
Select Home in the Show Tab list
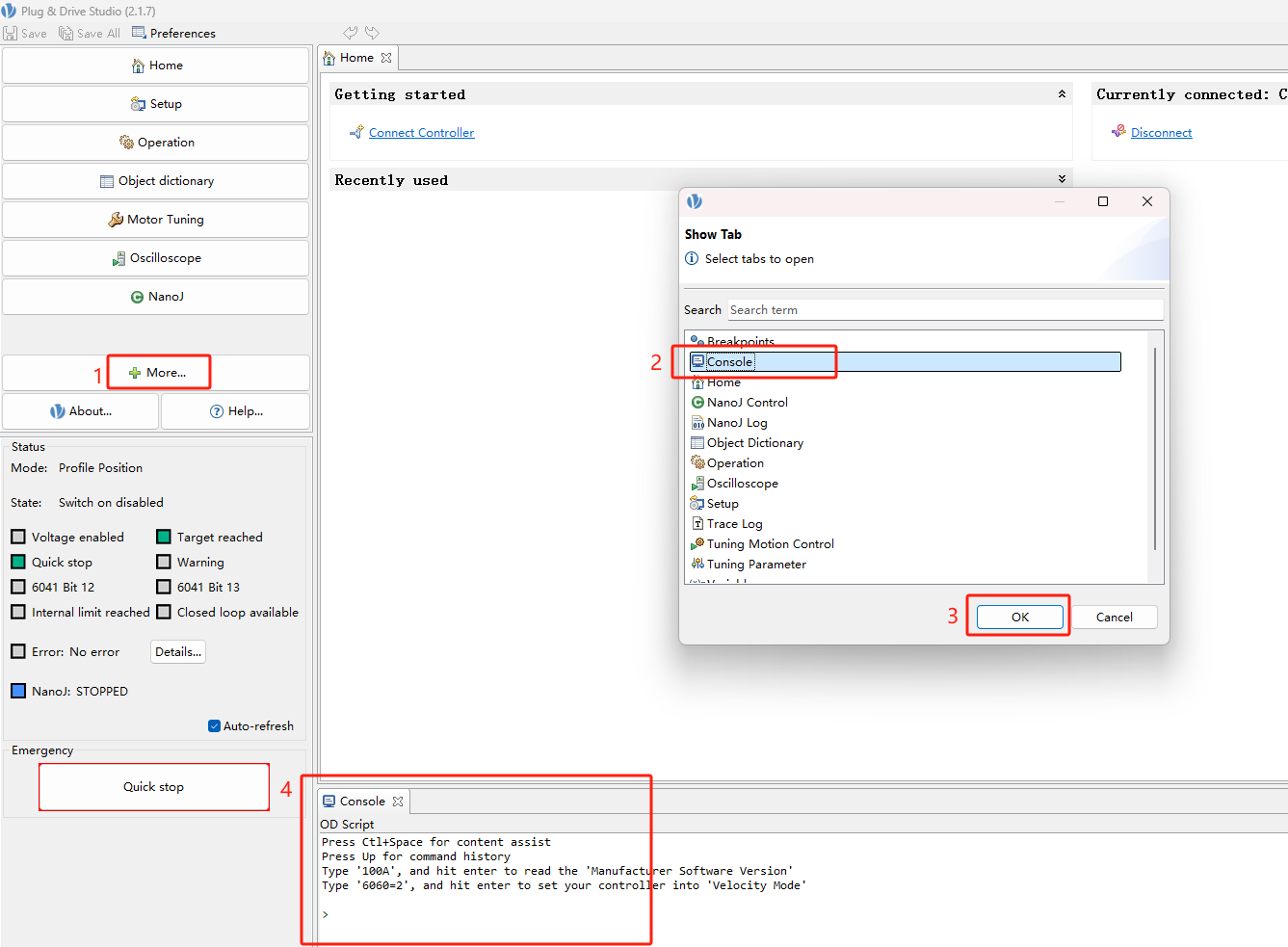point(723,382)
